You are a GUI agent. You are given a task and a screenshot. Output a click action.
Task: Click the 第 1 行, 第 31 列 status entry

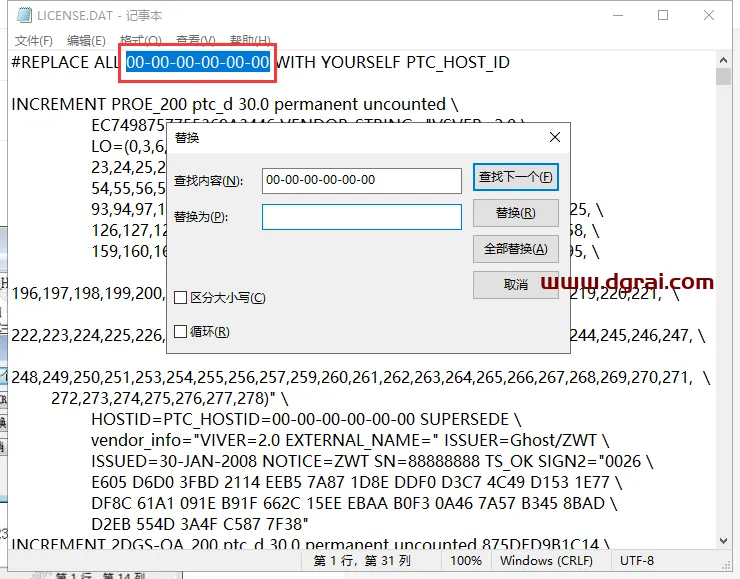click(x=362, y=561)
